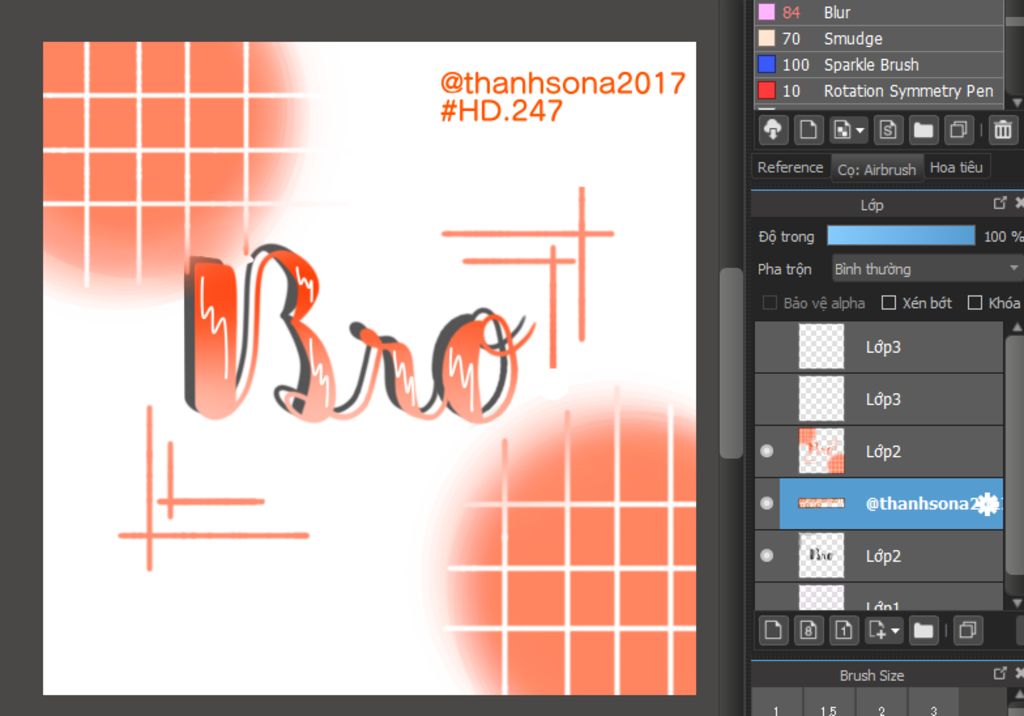Undock the Lớp panel with pop-out icon
This screenshot has width=1024, height=716.
point(999,203)
